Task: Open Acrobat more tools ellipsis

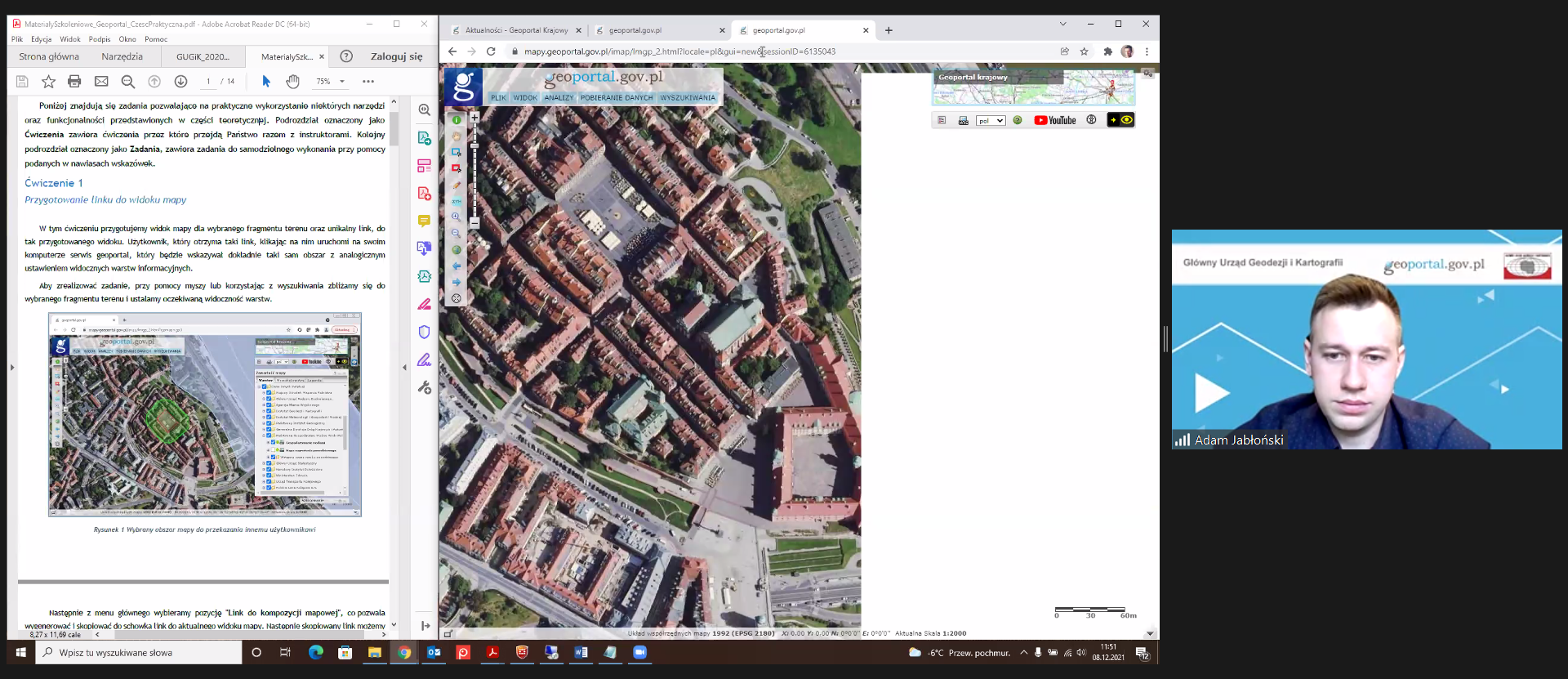Action: click(368, 81)
